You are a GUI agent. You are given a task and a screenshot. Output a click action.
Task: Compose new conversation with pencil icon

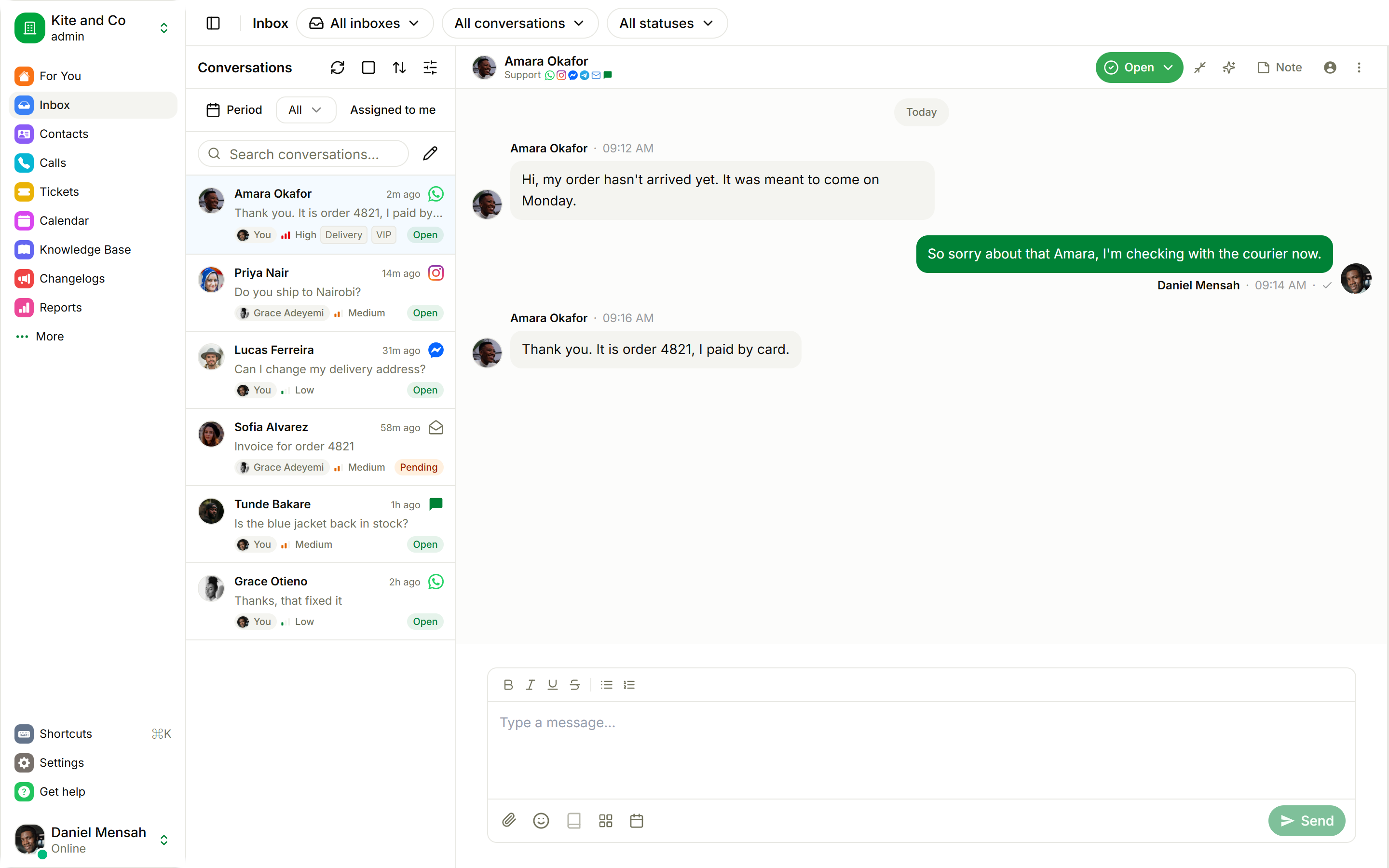[430, 153]
